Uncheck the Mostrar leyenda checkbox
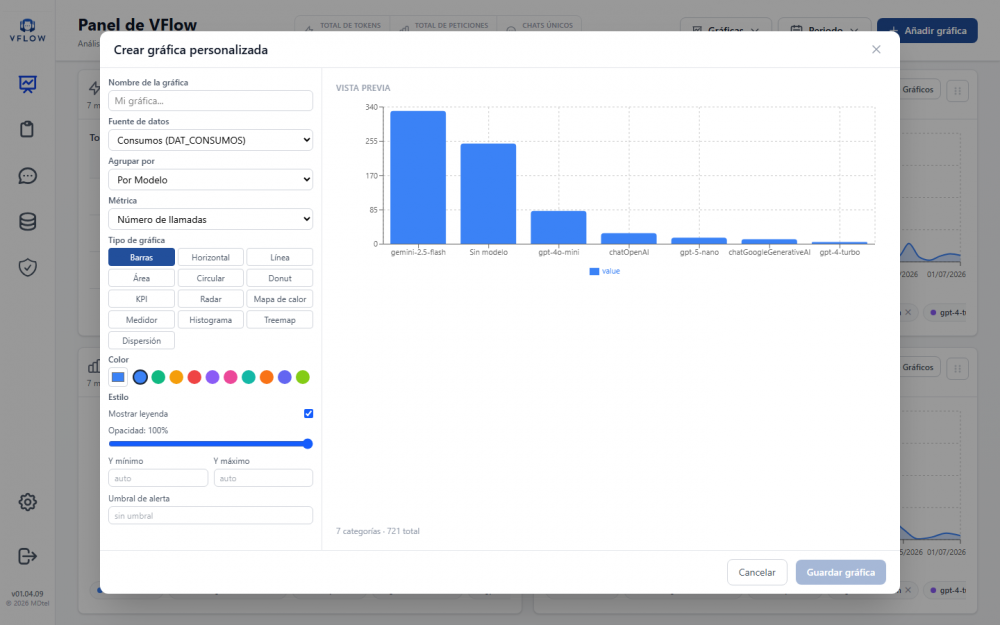Image resolution: width=1000 pixels, height=625 pixels. coord(309,414)
